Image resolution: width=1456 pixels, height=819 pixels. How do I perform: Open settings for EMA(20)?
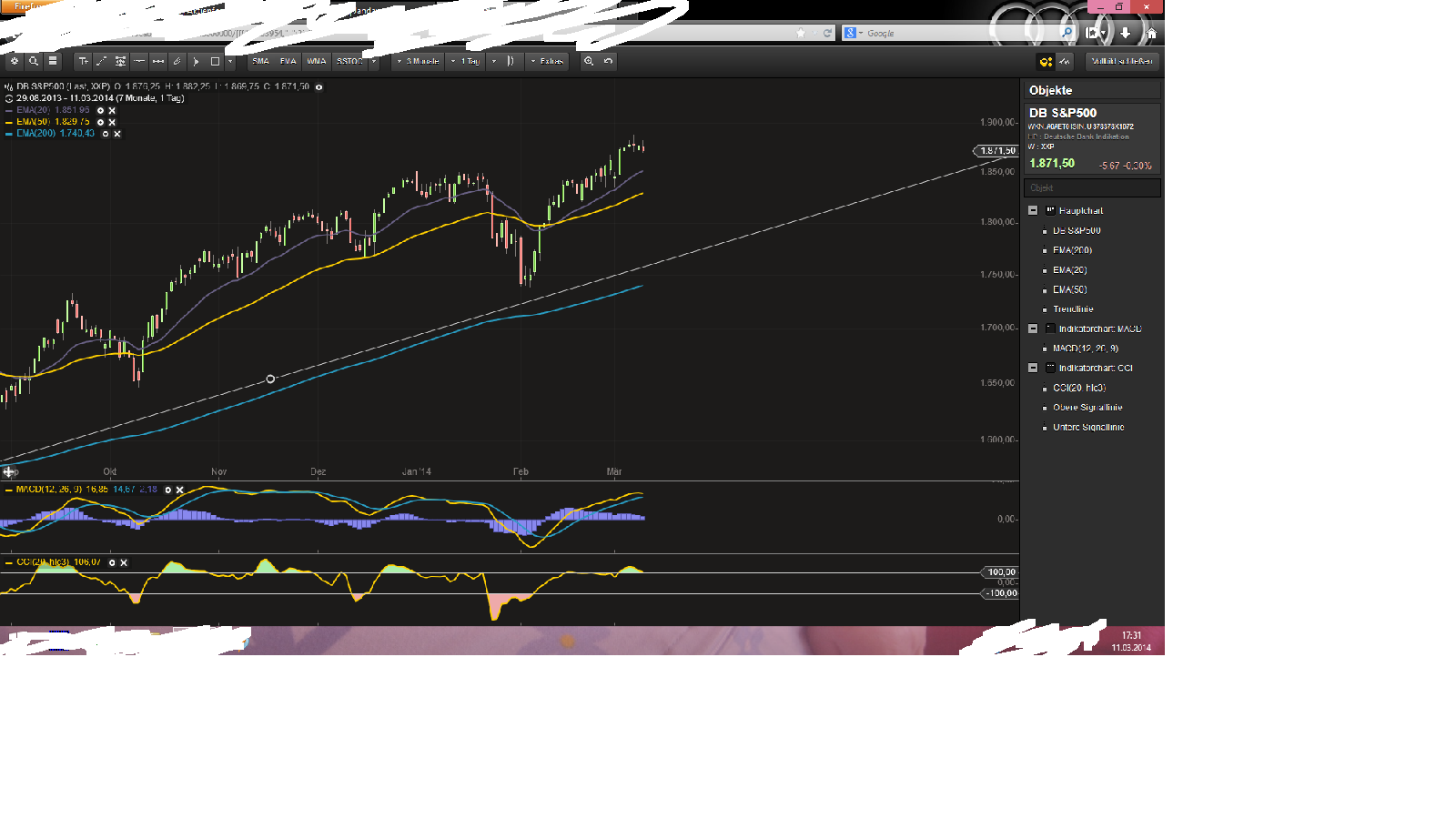(100, 110)
